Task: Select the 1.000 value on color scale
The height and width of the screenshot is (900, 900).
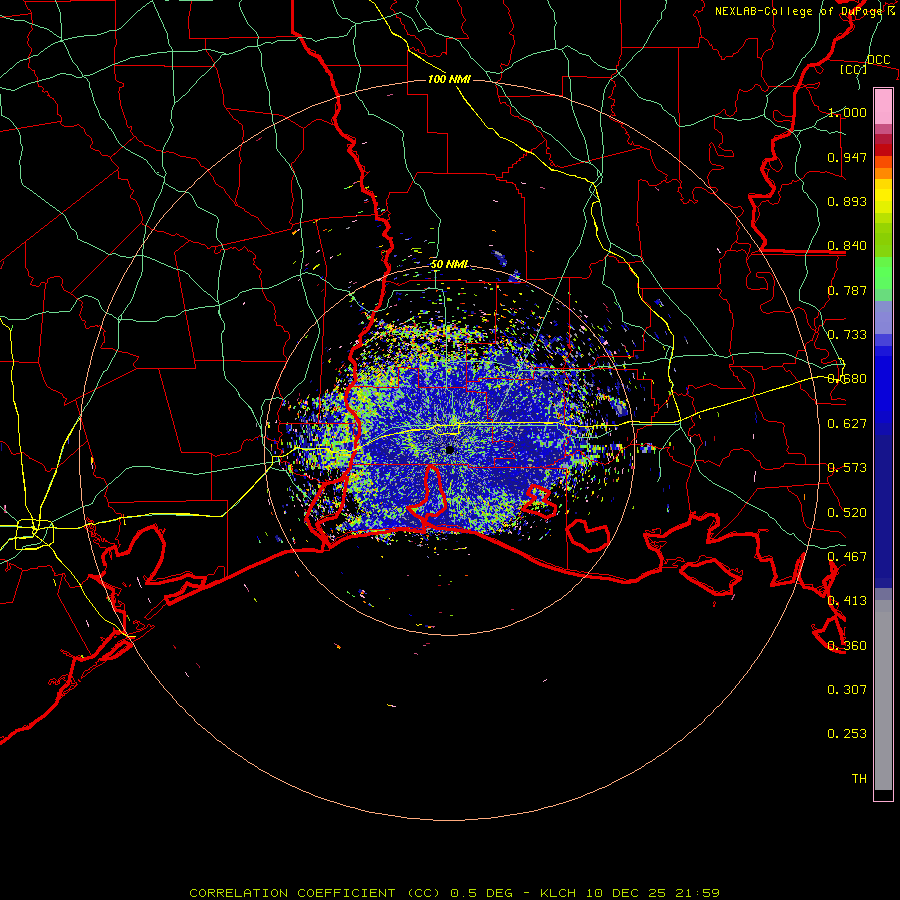Action: 847,112
